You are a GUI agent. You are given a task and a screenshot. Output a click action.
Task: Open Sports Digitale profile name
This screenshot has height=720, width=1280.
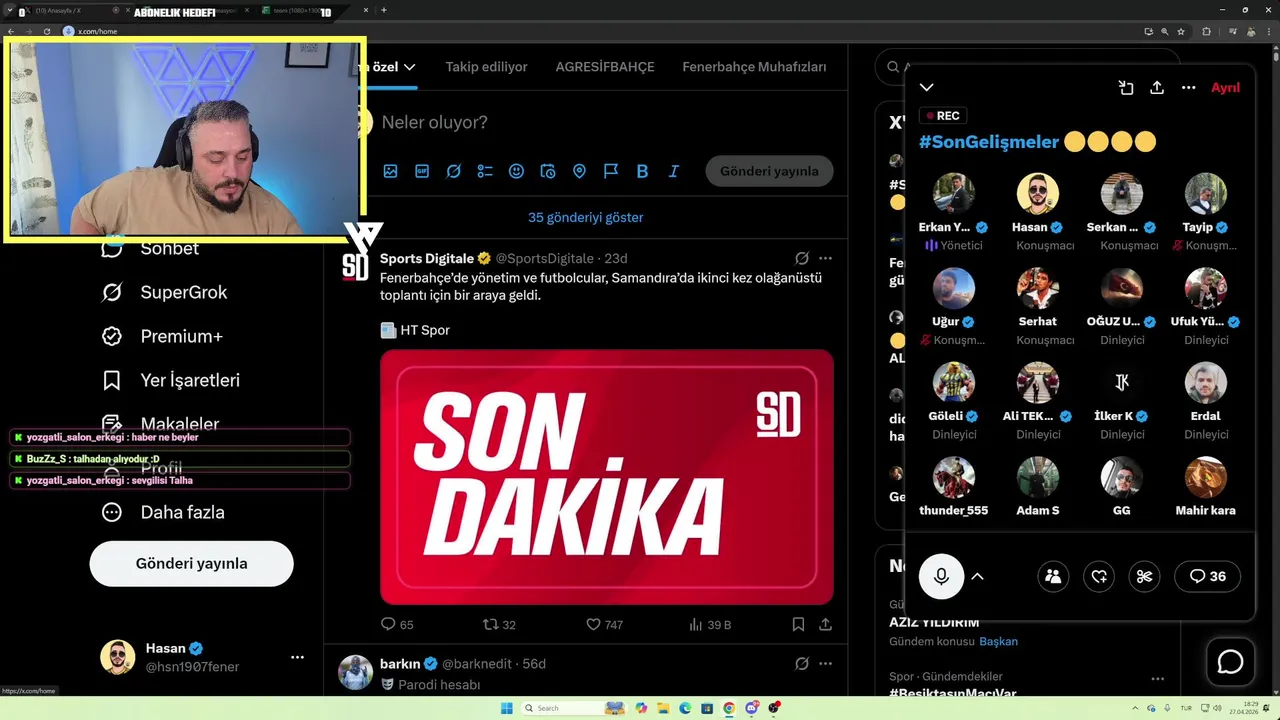(427, 258)
